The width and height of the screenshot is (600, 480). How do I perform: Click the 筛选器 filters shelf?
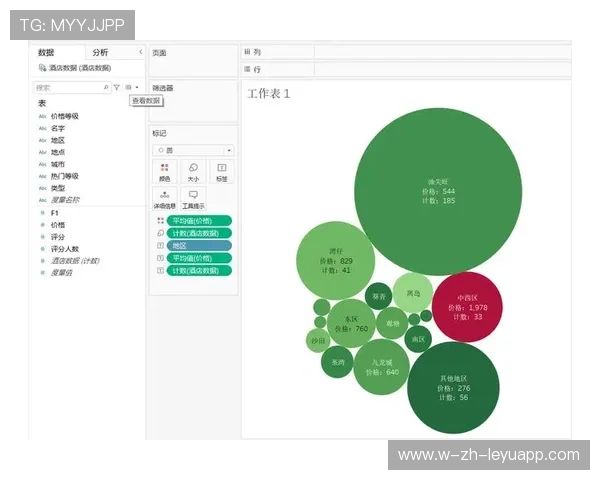click(x=193, y=101)
